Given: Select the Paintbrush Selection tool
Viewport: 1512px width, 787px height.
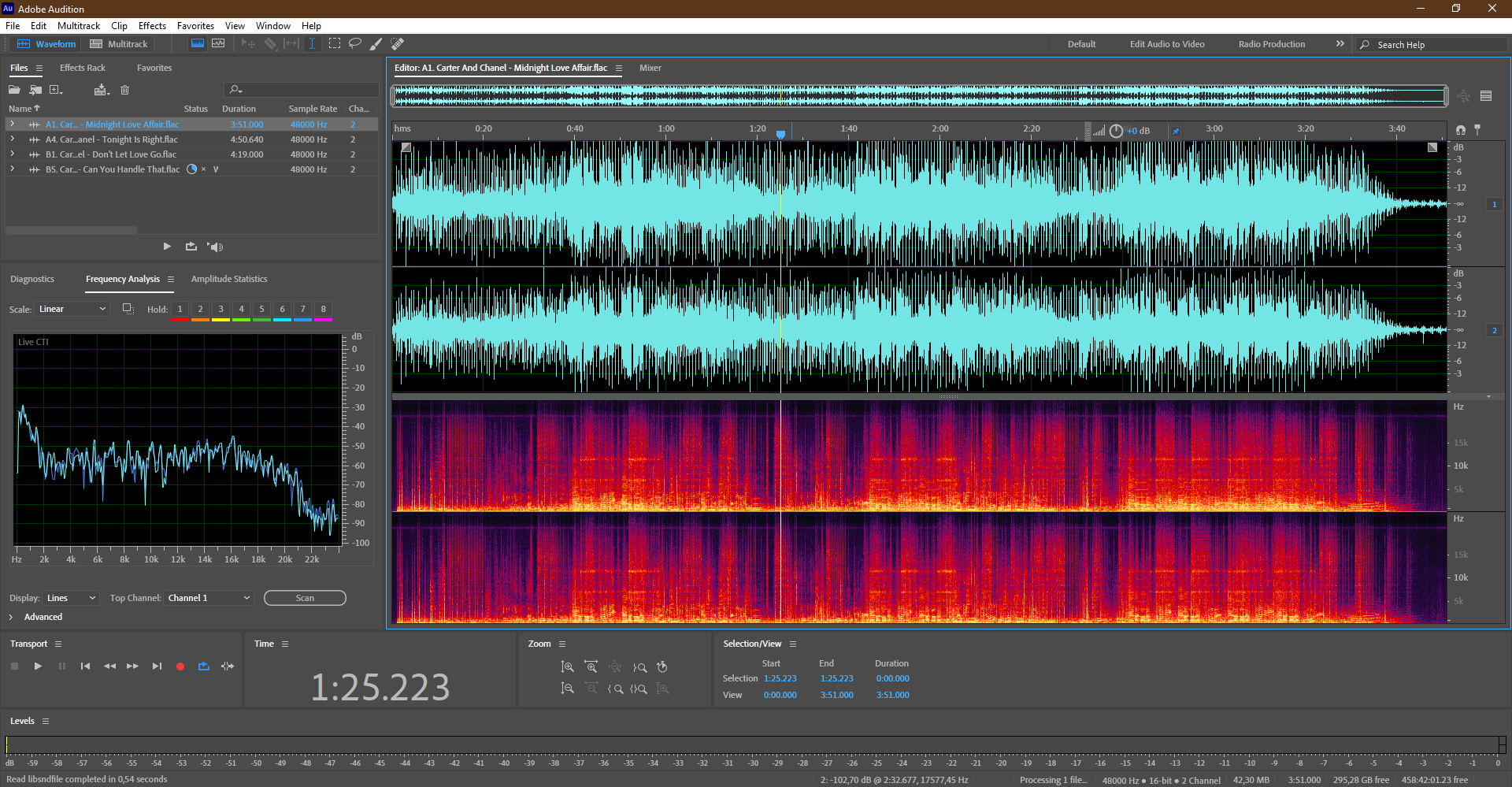Looking at the screenshot, I should click(376, 44).
